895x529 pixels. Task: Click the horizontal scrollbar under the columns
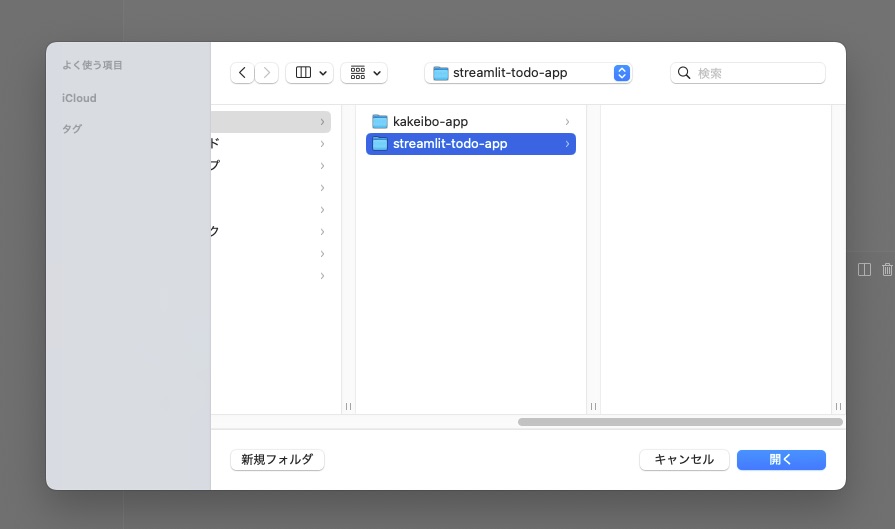(x=680, y=422)
